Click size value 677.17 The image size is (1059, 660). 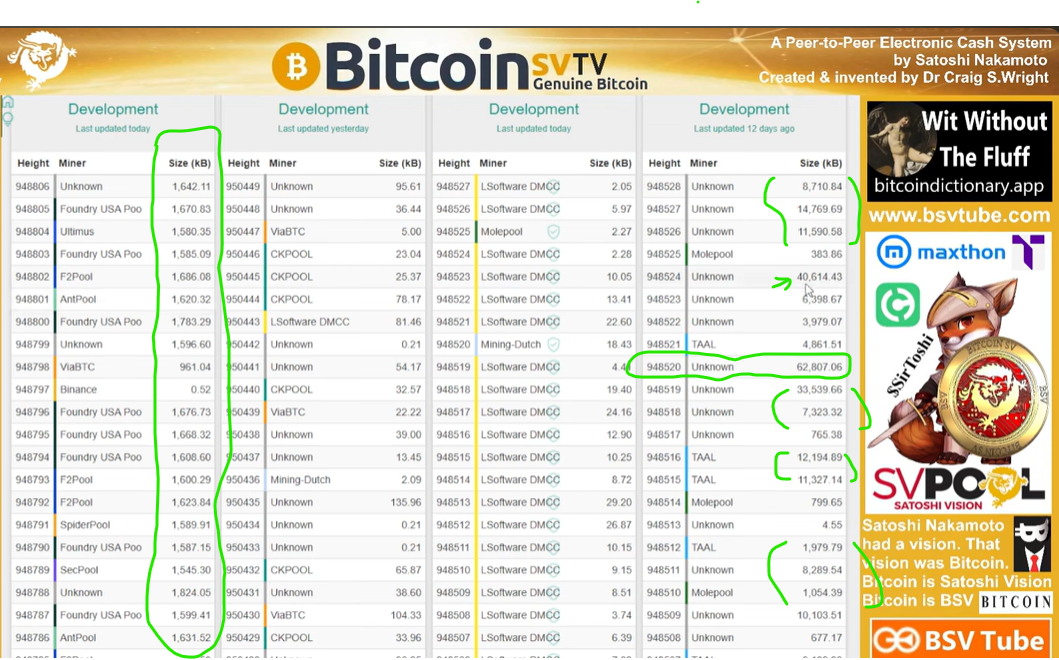[x=827, y=638]
